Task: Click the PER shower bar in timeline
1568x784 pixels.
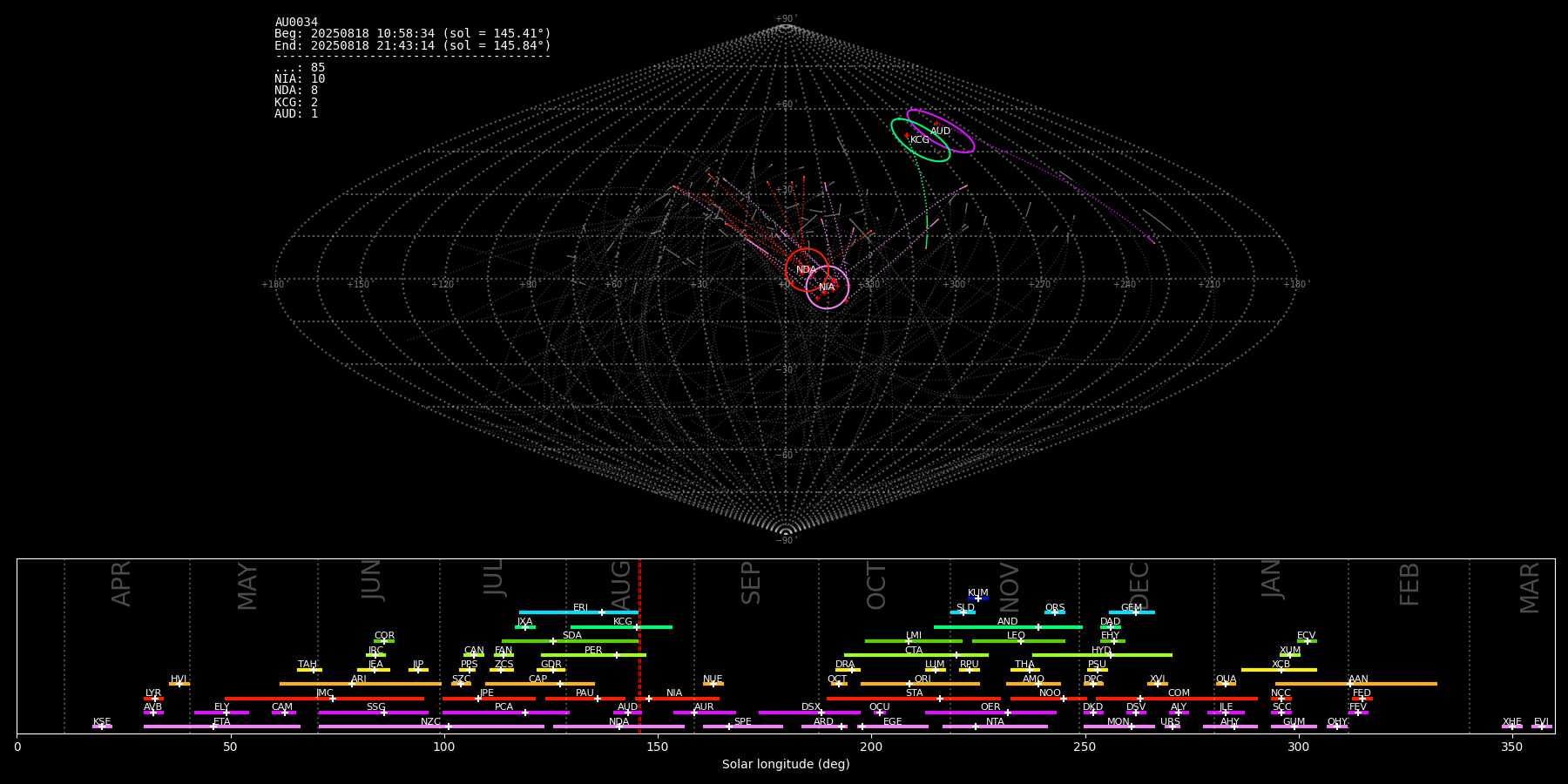Action: [x=593, y=655]
